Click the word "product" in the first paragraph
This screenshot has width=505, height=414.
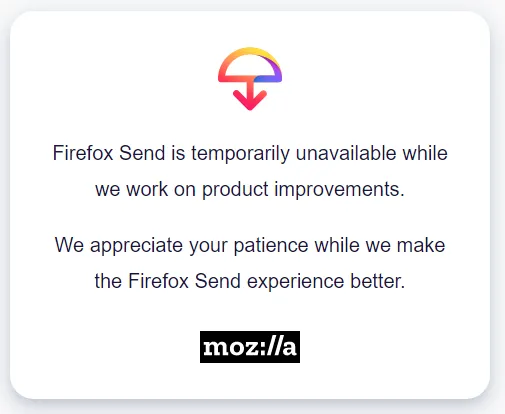(235, 190)
